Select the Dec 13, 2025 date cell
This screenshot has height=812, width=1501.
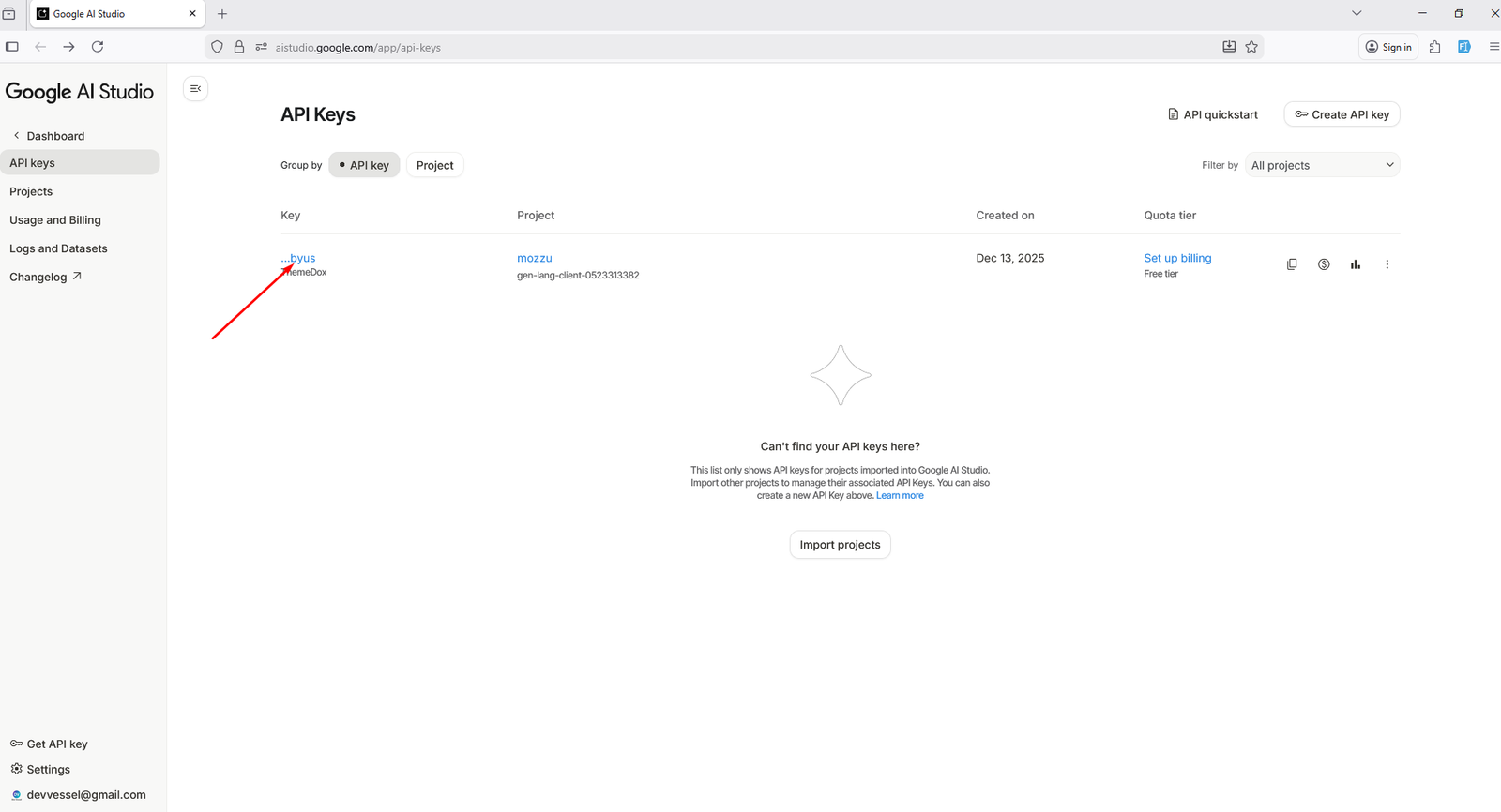coord(1010,258)
